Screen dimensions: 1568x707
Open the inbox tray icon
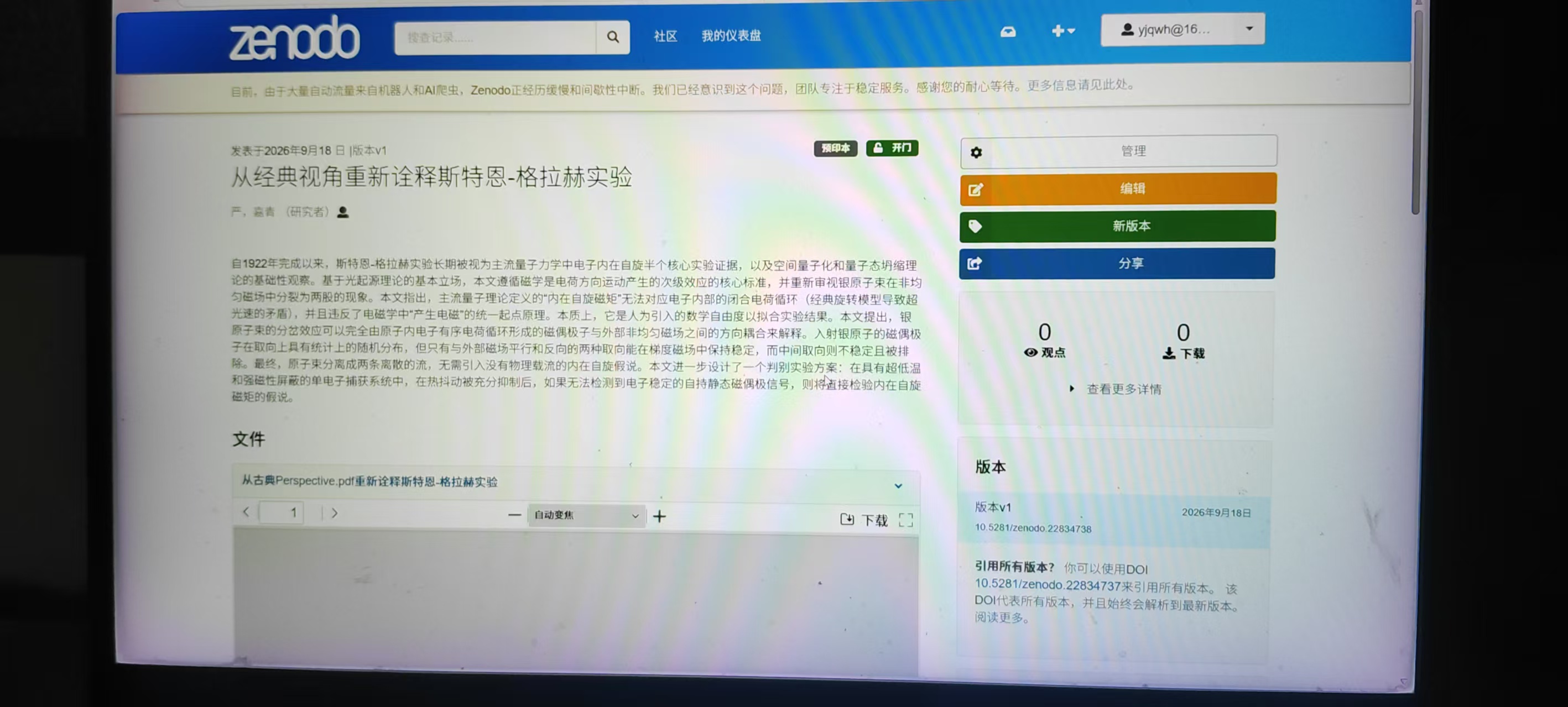1008,31
